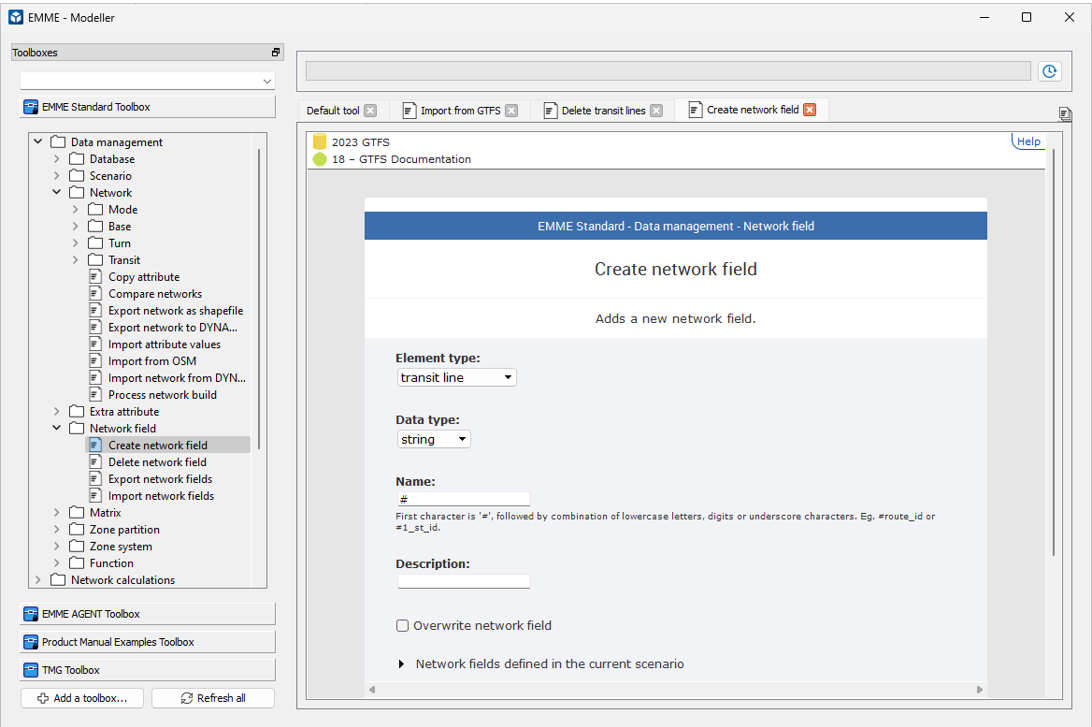Expand the Network calculations node
Image resolution: width=1092 pixels, height=727 pixels.
pyautogui.click(x=38, y=580)
